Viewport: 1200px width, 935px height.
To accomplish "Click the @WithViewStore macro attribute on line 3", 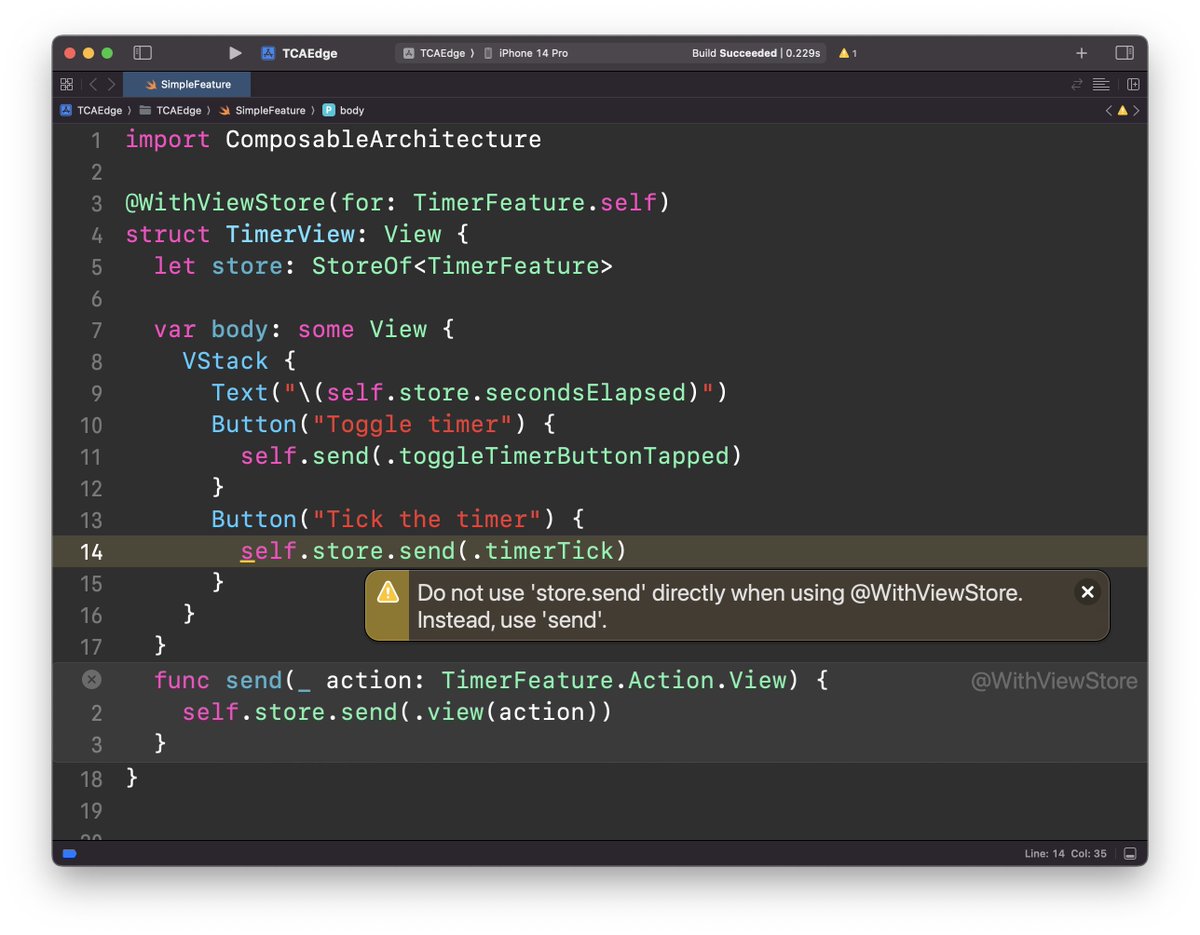I will (226, 203).
